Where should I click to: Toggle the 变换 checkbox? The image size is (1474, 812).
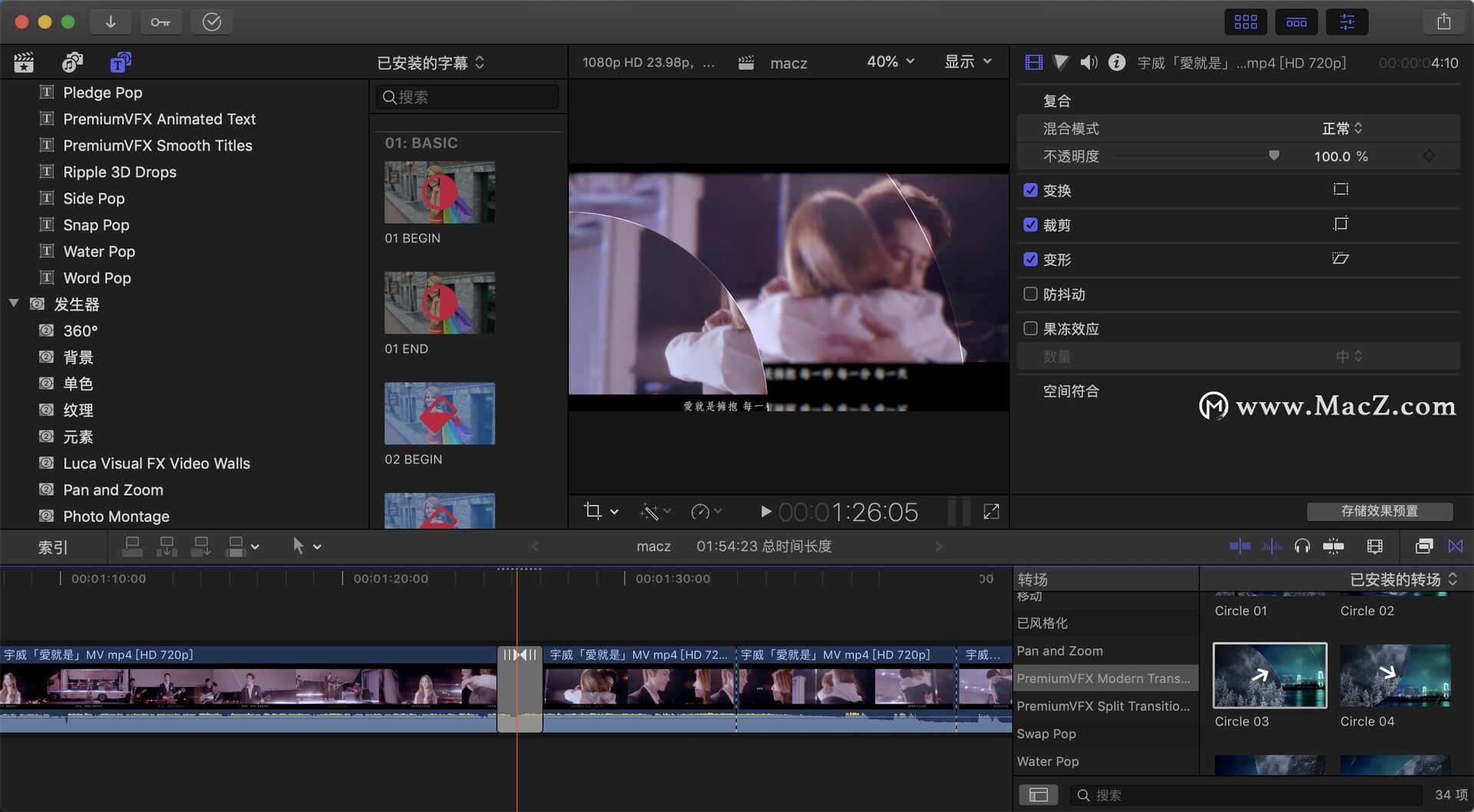tap(1030, 190)
